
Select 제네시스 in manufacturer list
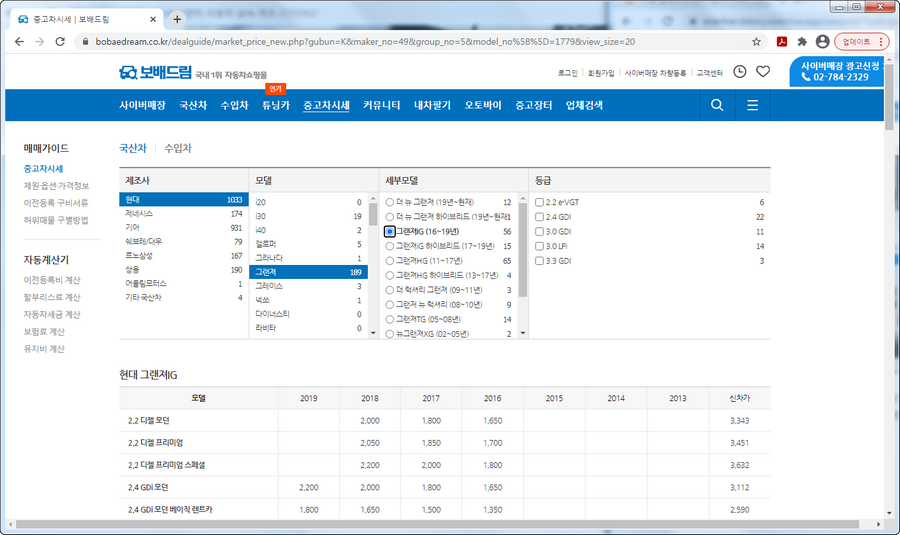(184, 214)
